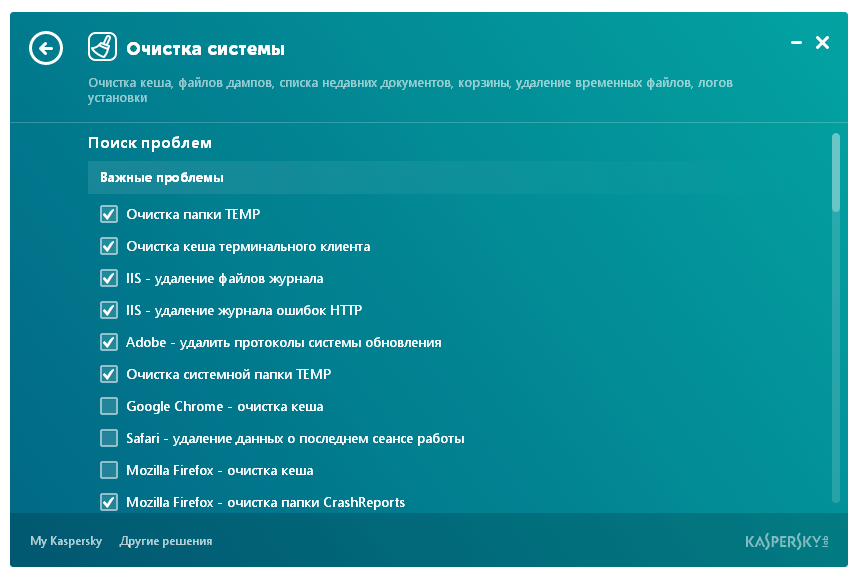The height and width of the screenshot is (579, 857).
Task: Enable Mozilla Firefox cache cleaning
Action: tap(108, 470)
